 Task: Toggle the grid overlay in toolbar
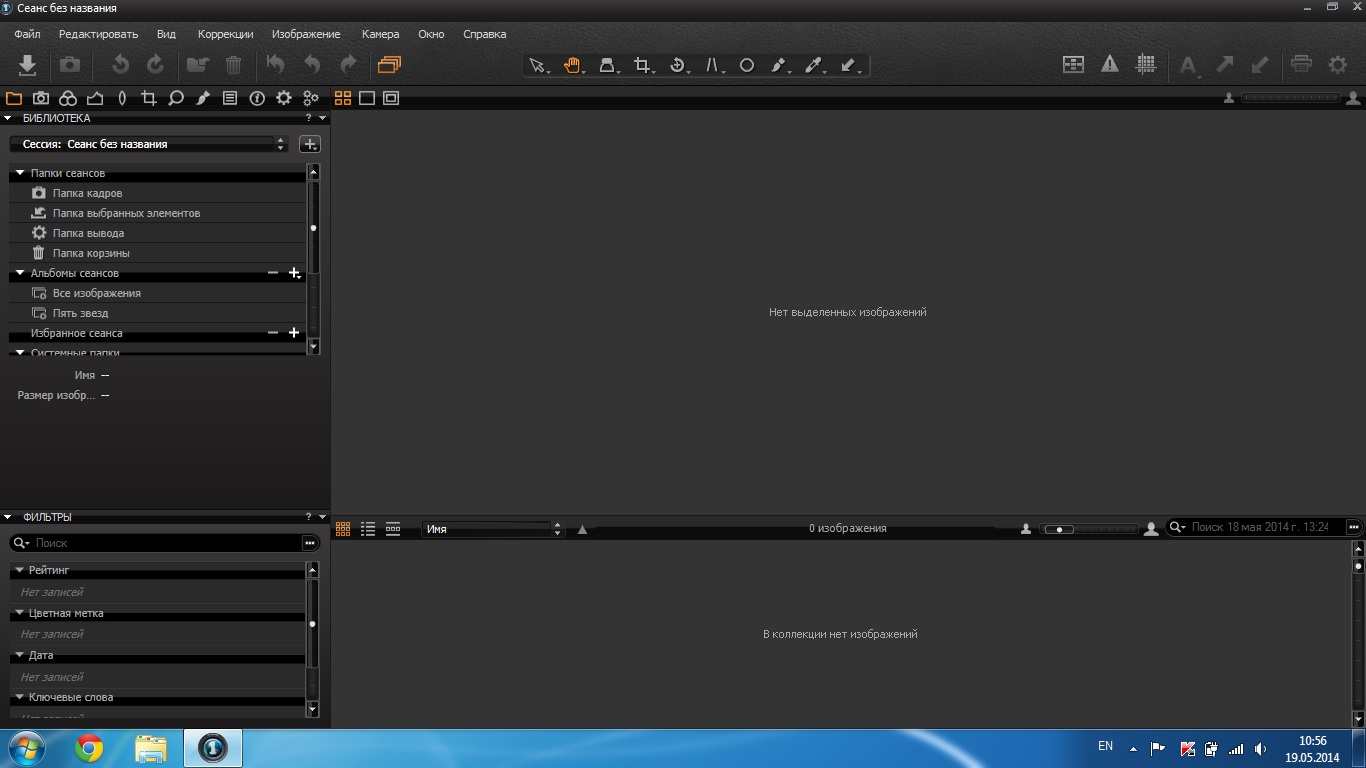coord(1147,65)
